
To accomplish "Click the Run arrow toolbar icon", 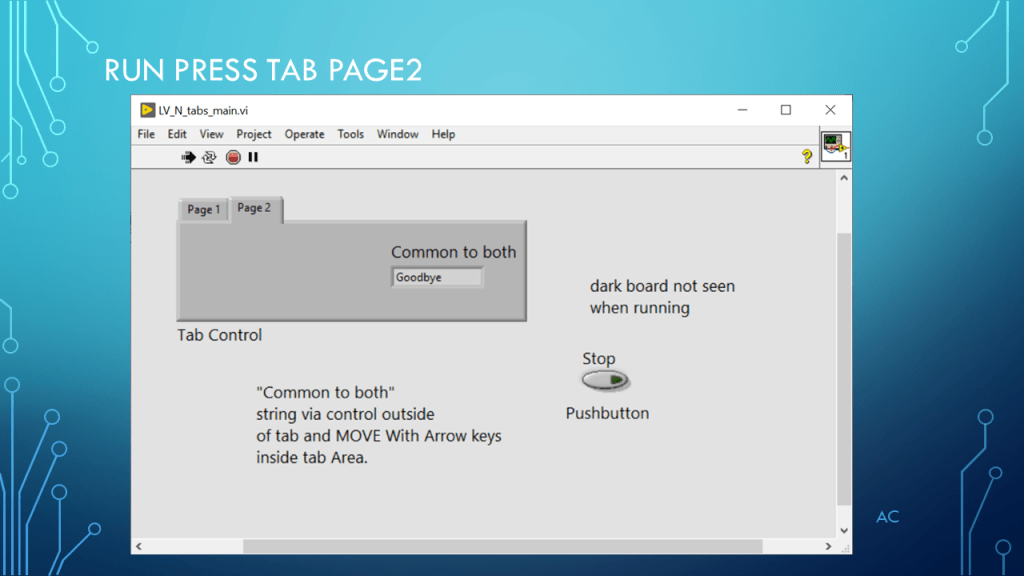I will [189, 157].
